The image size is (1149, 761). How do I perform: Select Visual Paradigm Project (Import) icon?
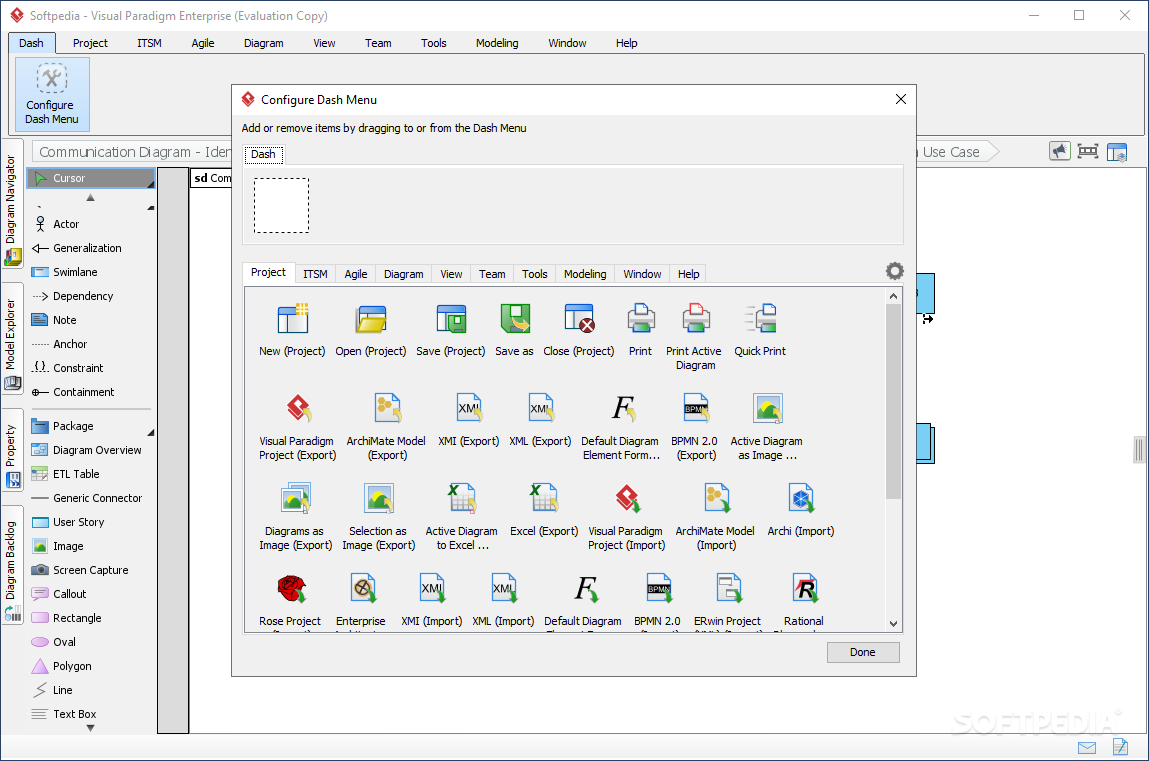(x=627, y=499)
